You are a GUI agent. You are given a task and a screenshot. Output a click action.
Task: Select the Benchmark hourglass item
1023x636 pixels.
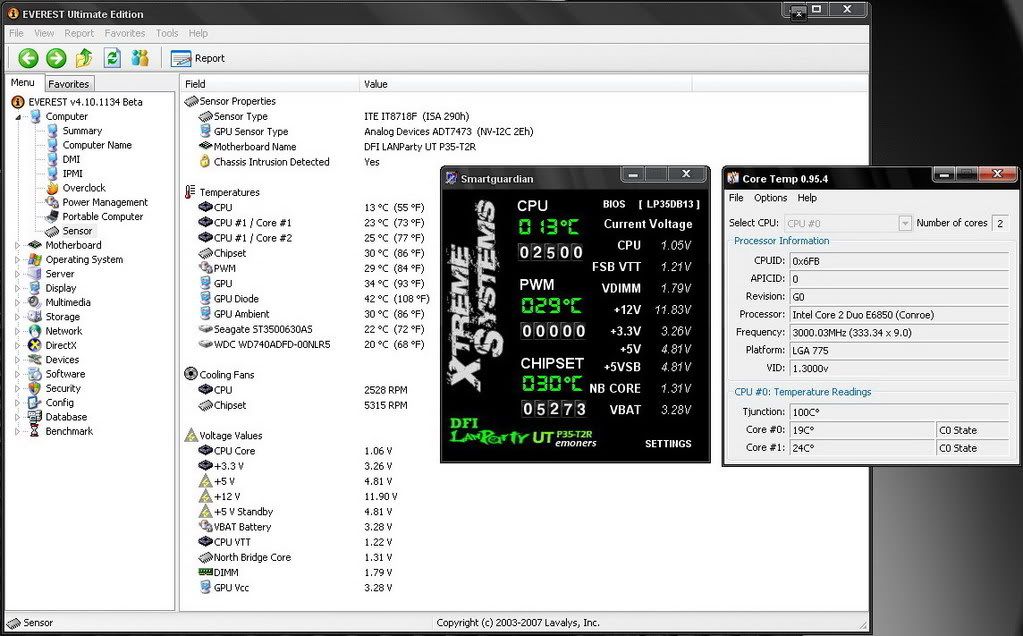point(35,431)
